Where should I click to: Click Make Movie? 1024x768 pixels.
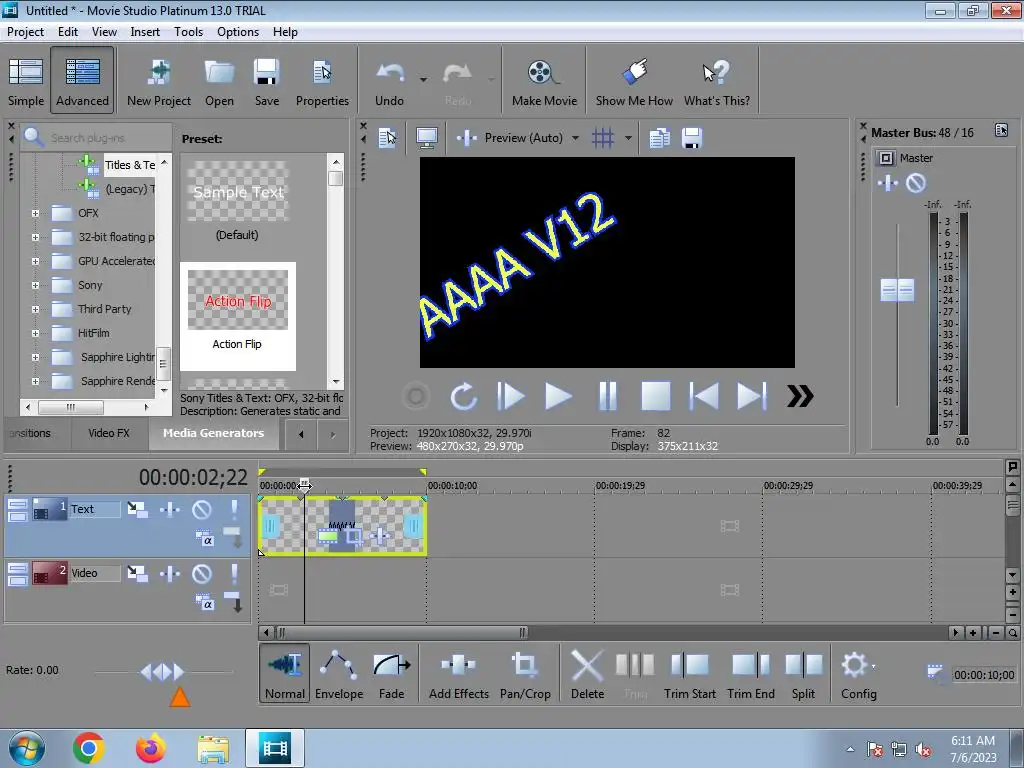[x=544, y=82]
